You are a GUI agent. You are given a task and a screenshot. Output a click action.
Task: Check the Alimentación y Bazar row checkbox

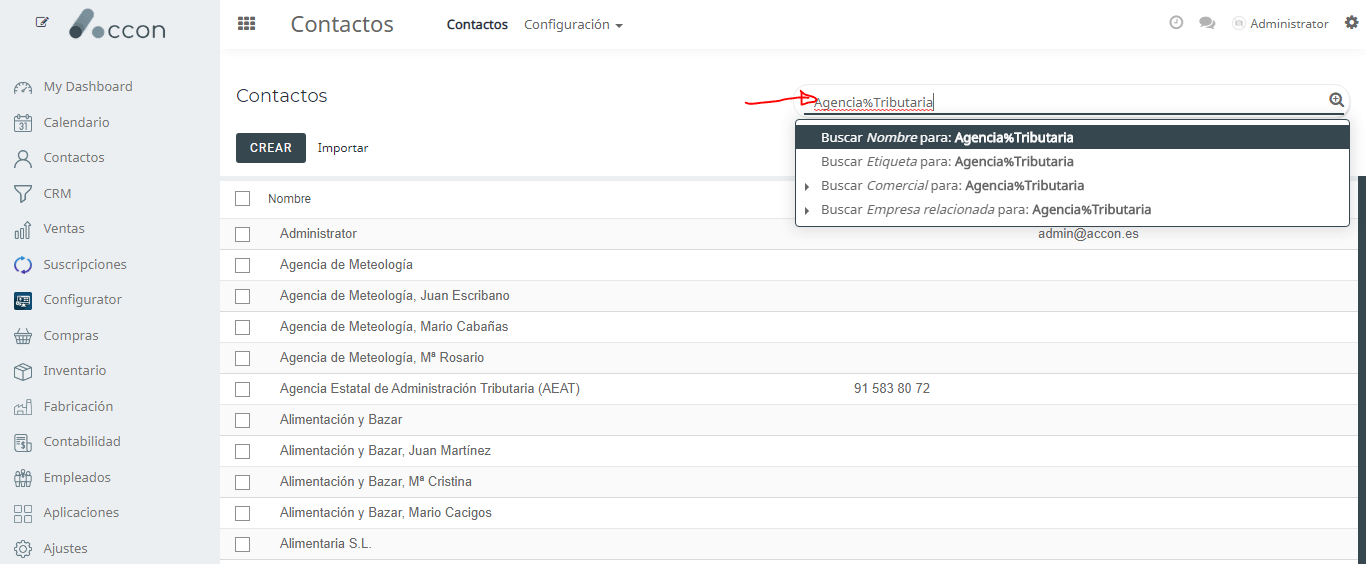coord(242,420)
